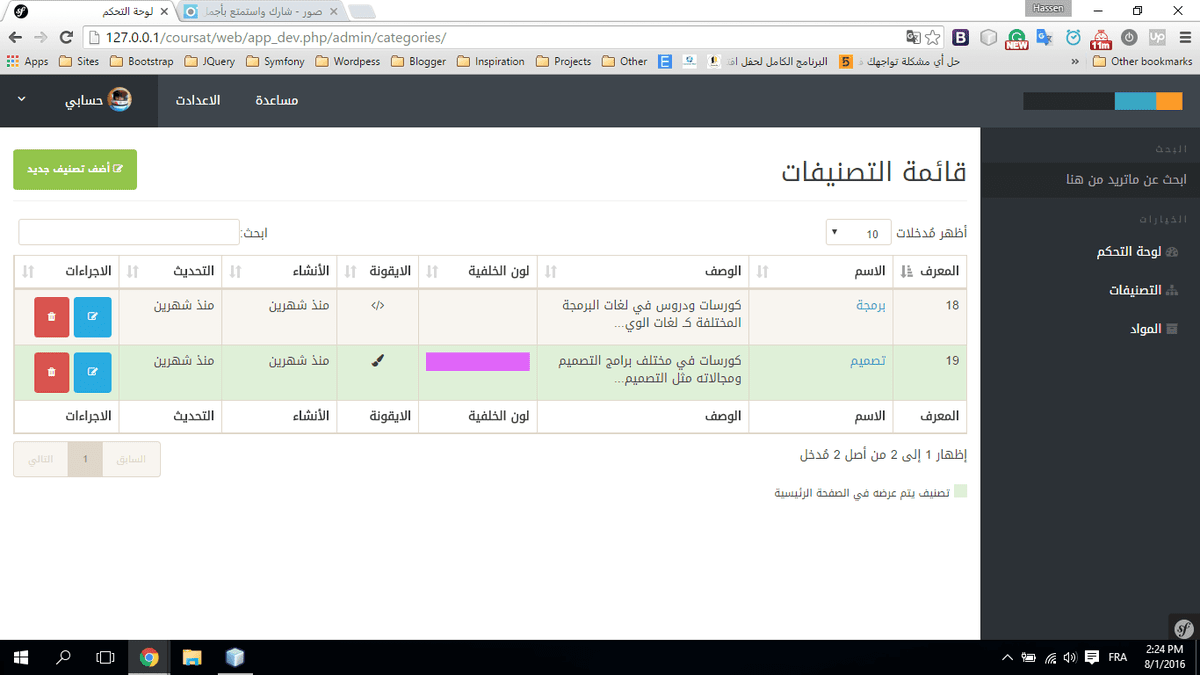Click the magenta background color swatch for تصميم
1200x675 pixels.
477,362
